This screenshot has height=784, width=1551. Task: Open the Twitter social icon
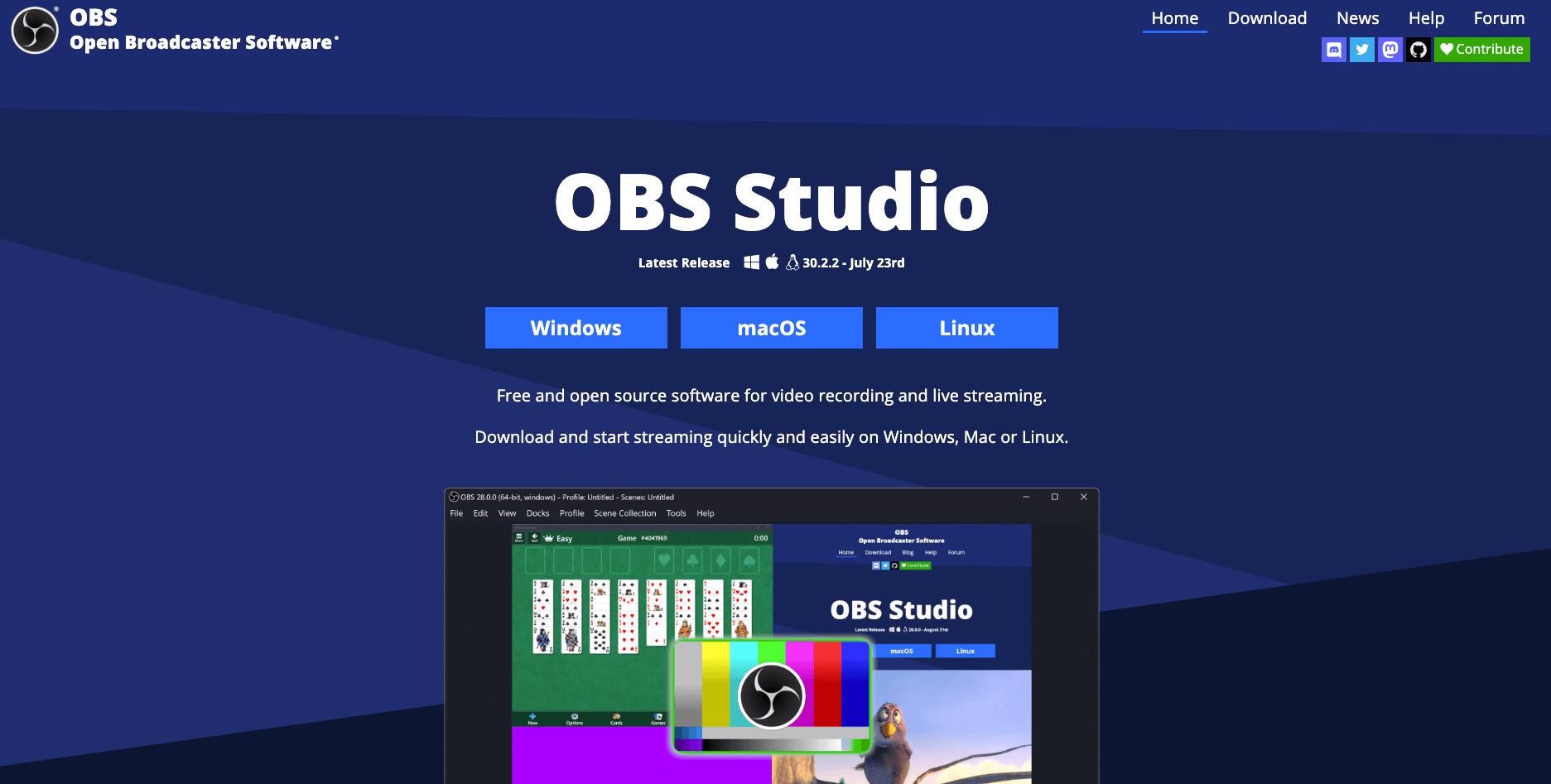(1362, 50)
